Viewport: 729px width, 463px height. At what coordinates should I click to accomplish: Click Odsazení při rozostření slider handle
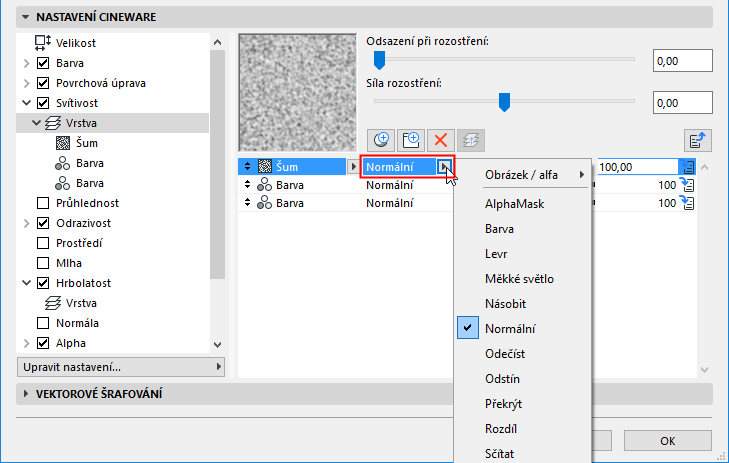tap(379, 60)
